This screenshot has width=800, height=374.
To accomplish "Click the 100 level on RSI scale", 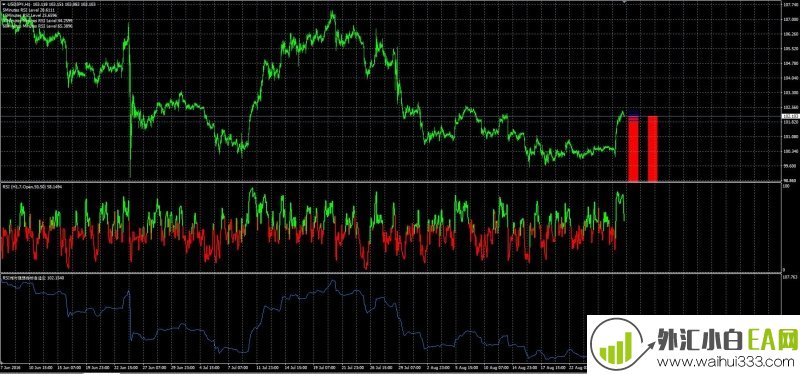I will click(785, 186).
